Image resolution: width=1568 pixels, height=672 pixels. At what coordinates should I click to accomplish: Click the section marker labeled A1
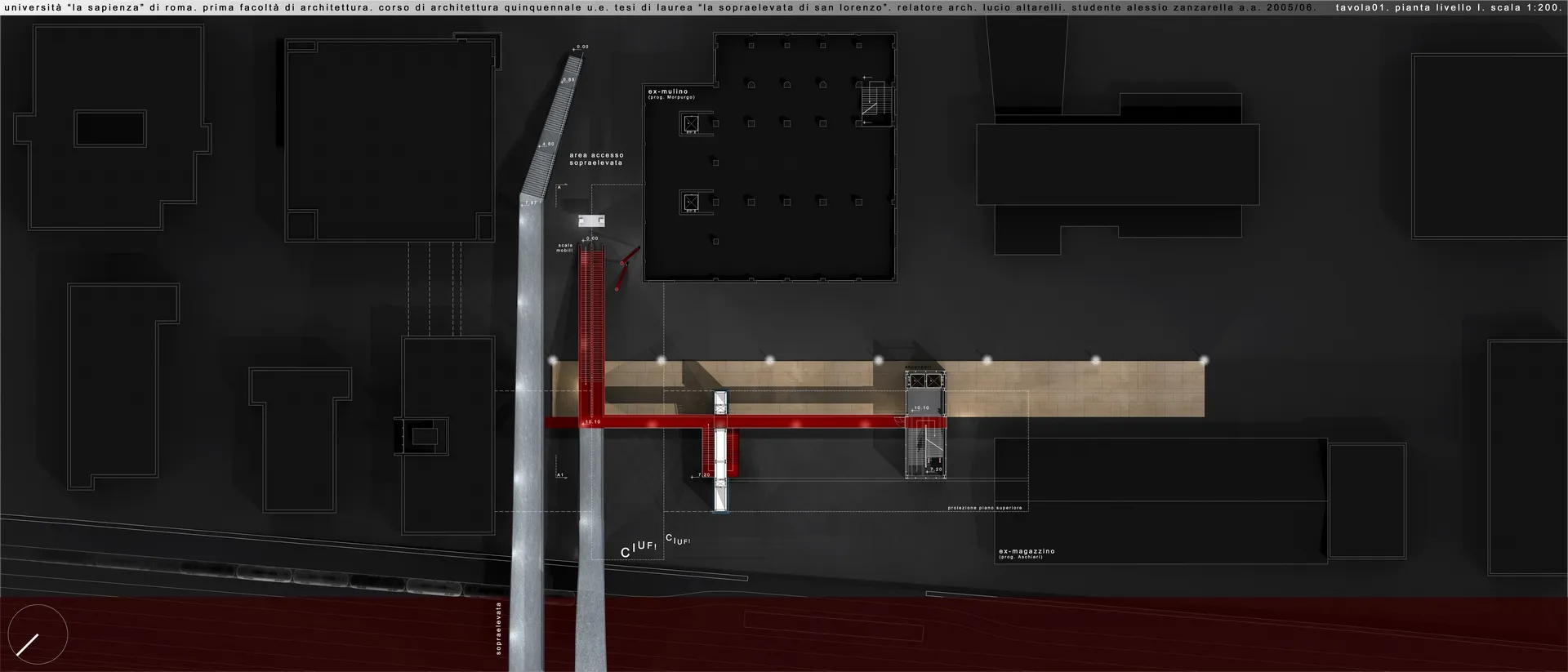(x=560, y=474)
